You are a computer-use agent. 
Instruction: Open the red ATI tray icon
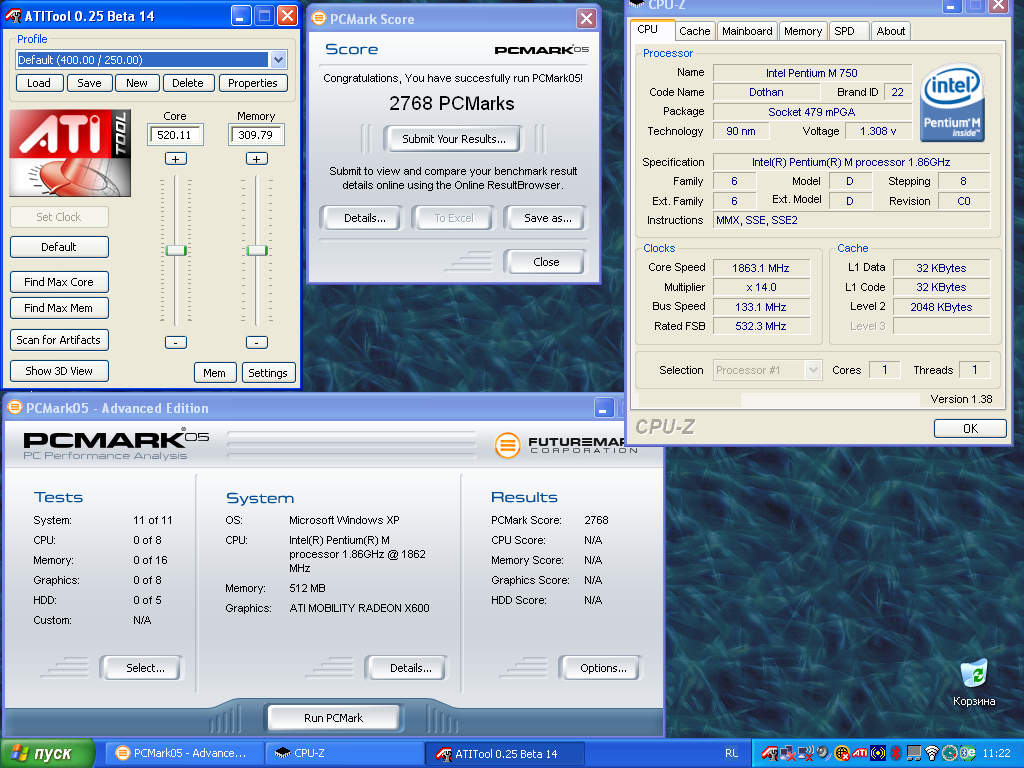(860, 753)
